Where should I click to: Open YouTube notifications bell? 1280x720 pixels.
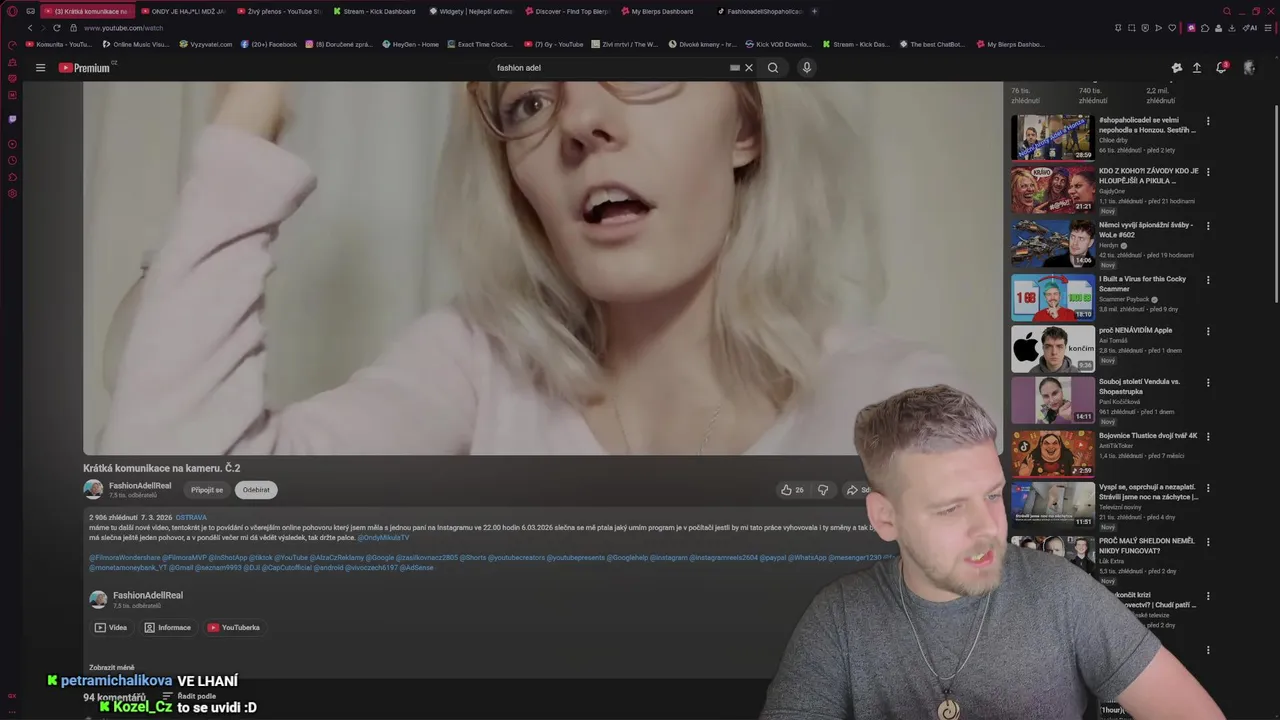pyautogui.click(x=1221, y=68)
